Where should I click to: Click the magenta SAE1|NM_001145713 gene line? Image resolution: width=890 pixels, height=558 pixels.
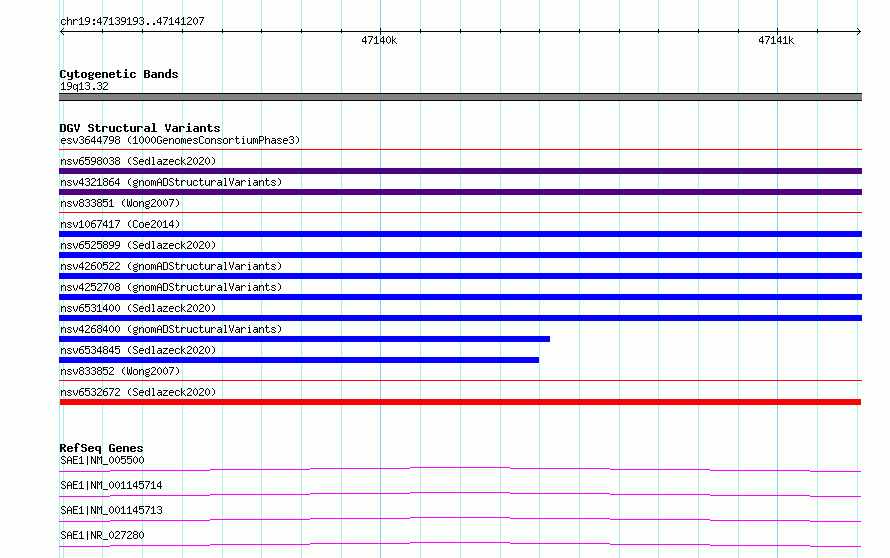tap(460, 519)
